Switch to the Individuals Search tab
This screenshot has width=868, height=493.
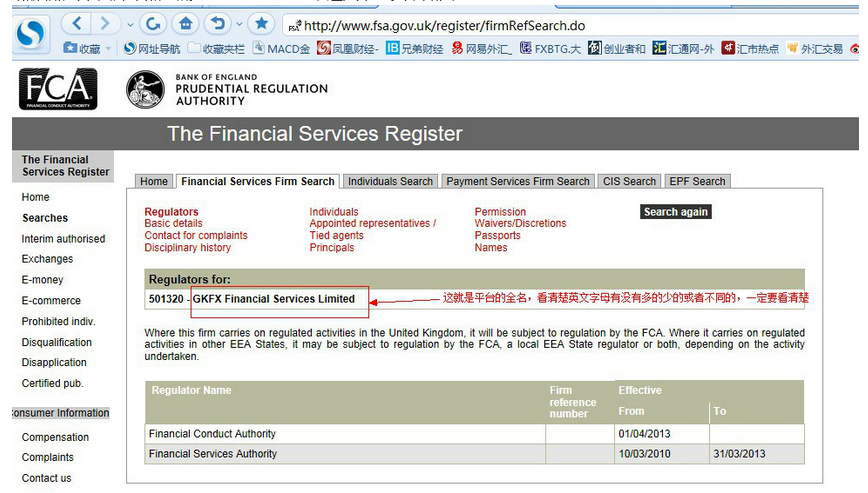click(x=390, y=181)
